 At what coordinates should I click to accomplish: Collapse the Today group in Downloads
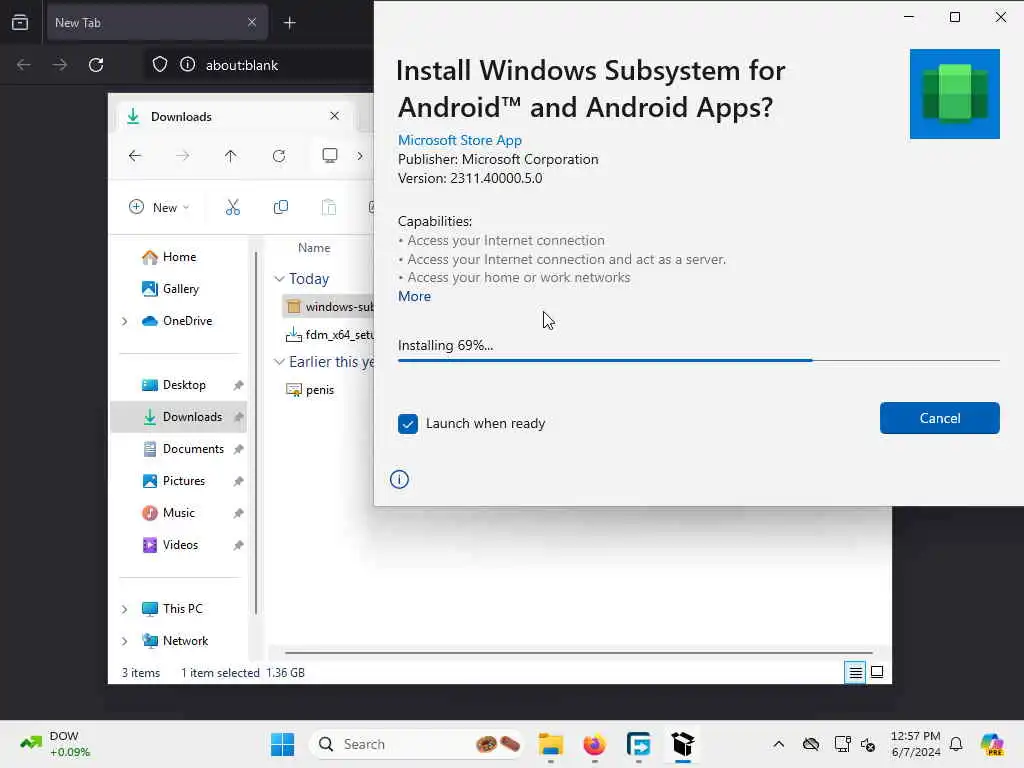point(280,279)
